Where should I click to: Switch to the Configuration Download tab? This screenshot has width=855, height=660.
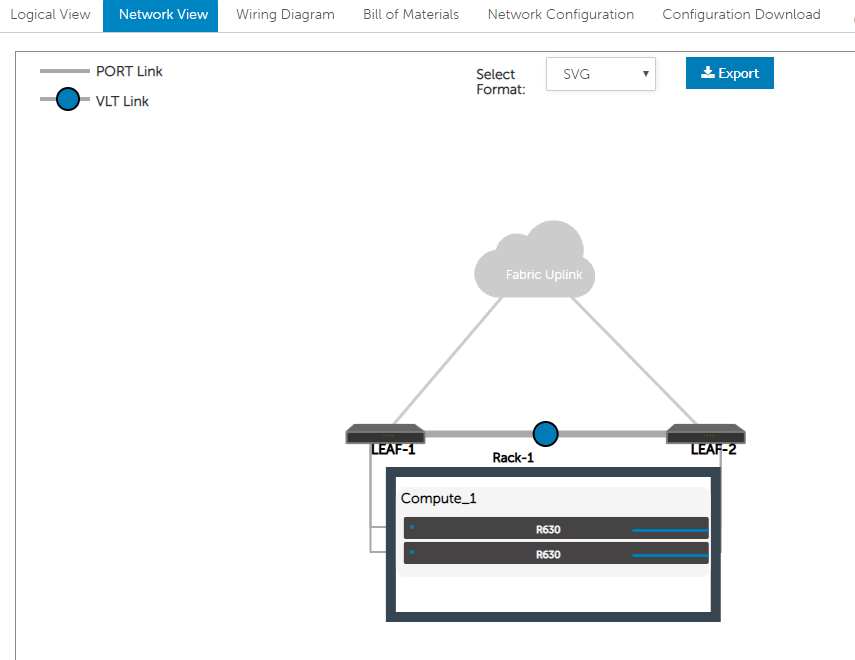[741, 15]
